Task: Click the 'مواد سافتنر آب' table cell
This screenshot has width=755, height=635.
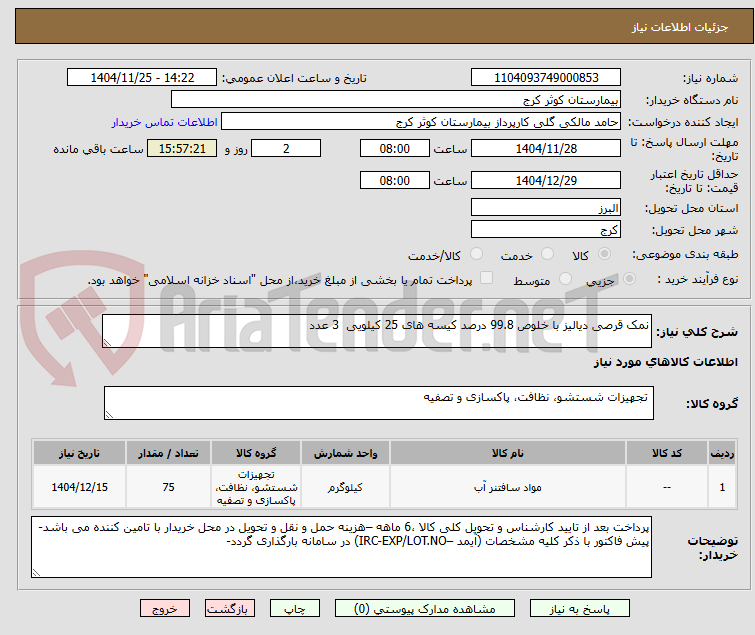Action: (508, 487)
